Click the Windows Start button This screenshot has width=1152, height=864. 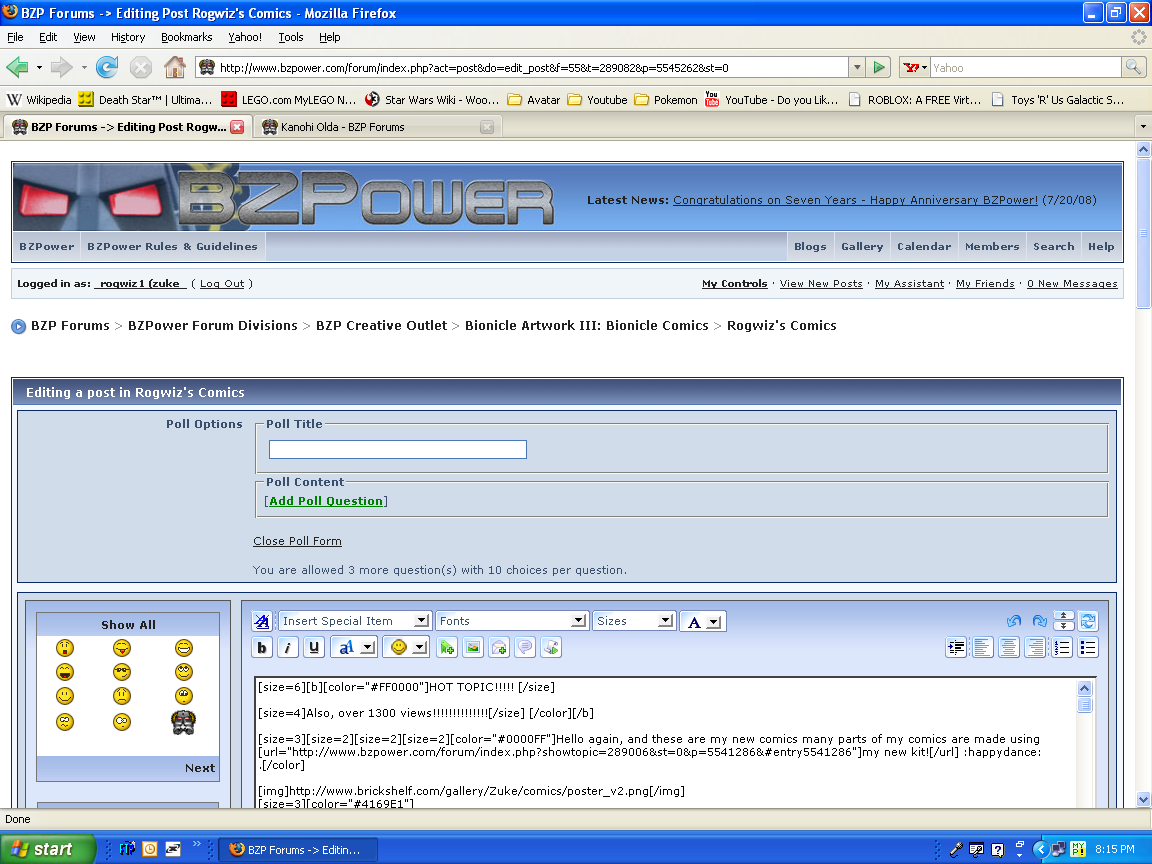47,849
